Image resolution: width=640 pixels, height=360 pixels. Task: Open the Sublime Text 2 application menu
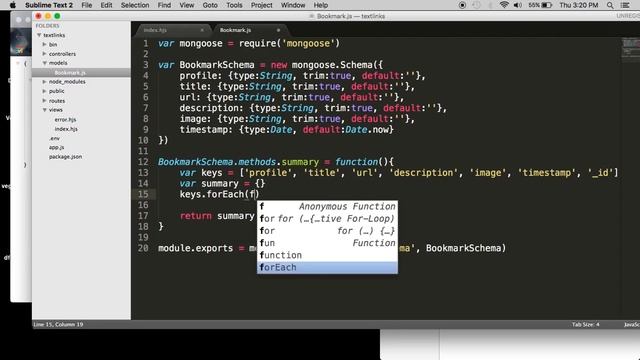tap(49, 5)
